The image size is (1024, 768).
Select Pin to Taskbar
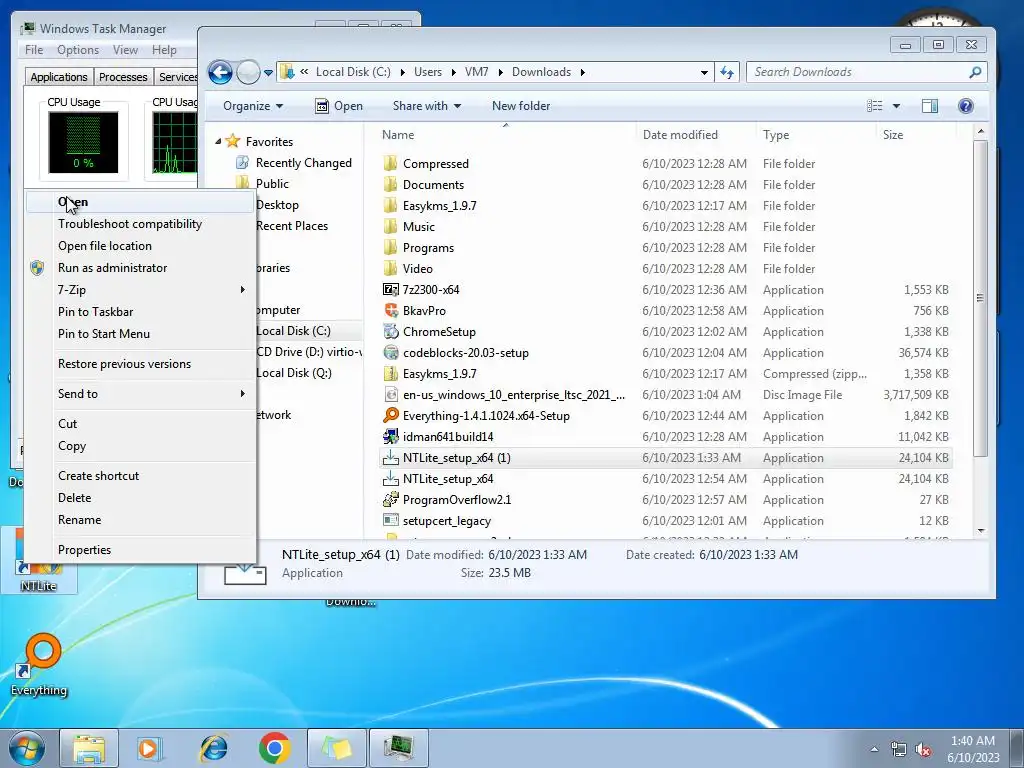point(140,312)
